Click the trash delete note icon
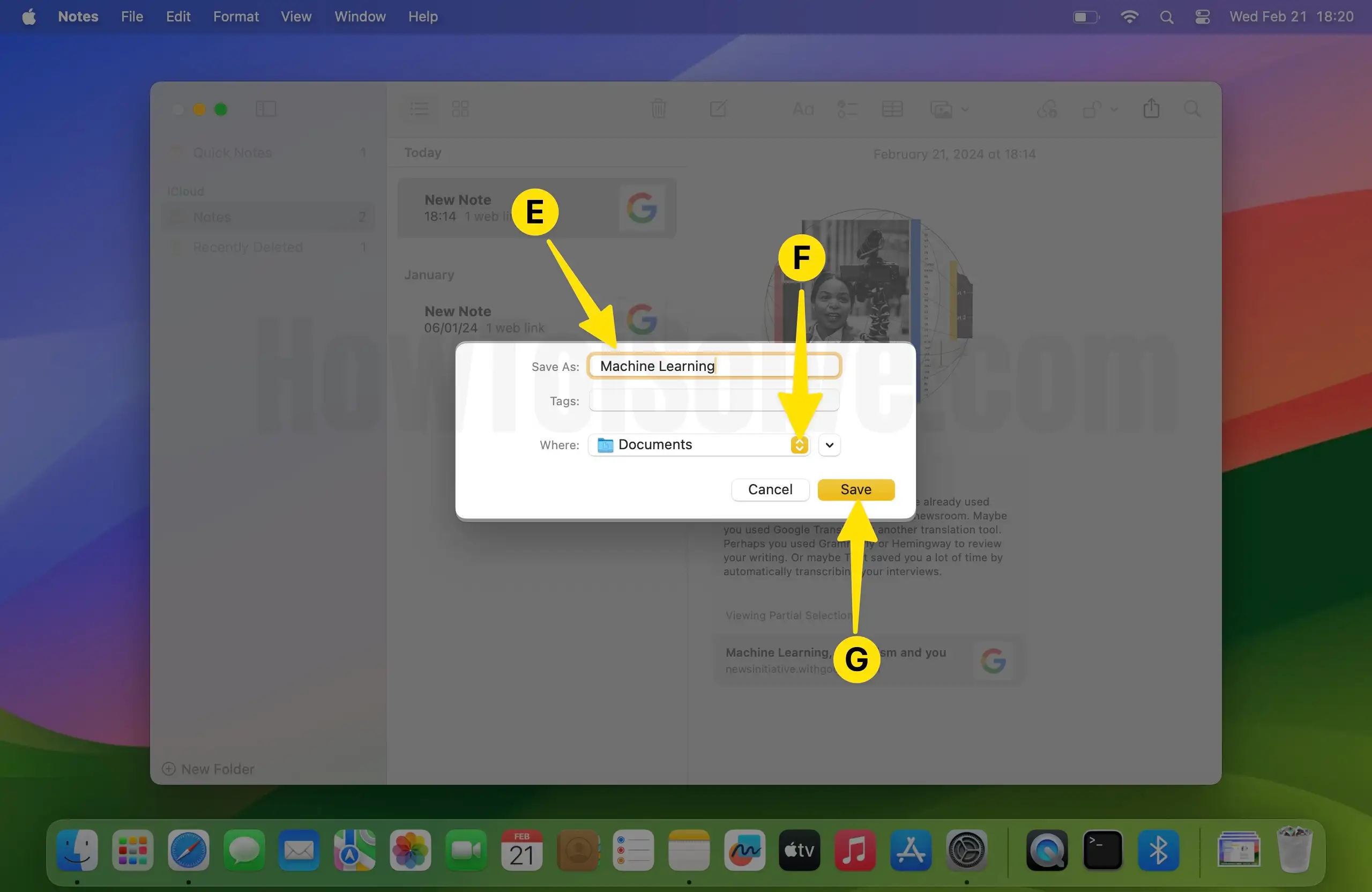The width and height of the screenshot is (1372, 892). point(658,108)
